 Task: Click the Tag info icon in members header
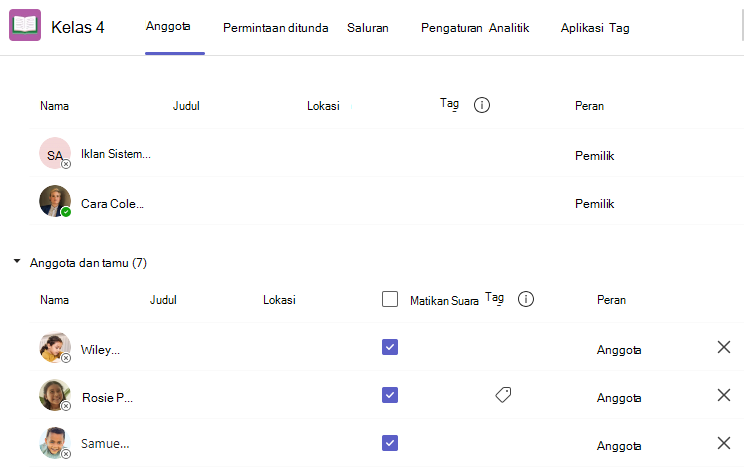(525, 299)
